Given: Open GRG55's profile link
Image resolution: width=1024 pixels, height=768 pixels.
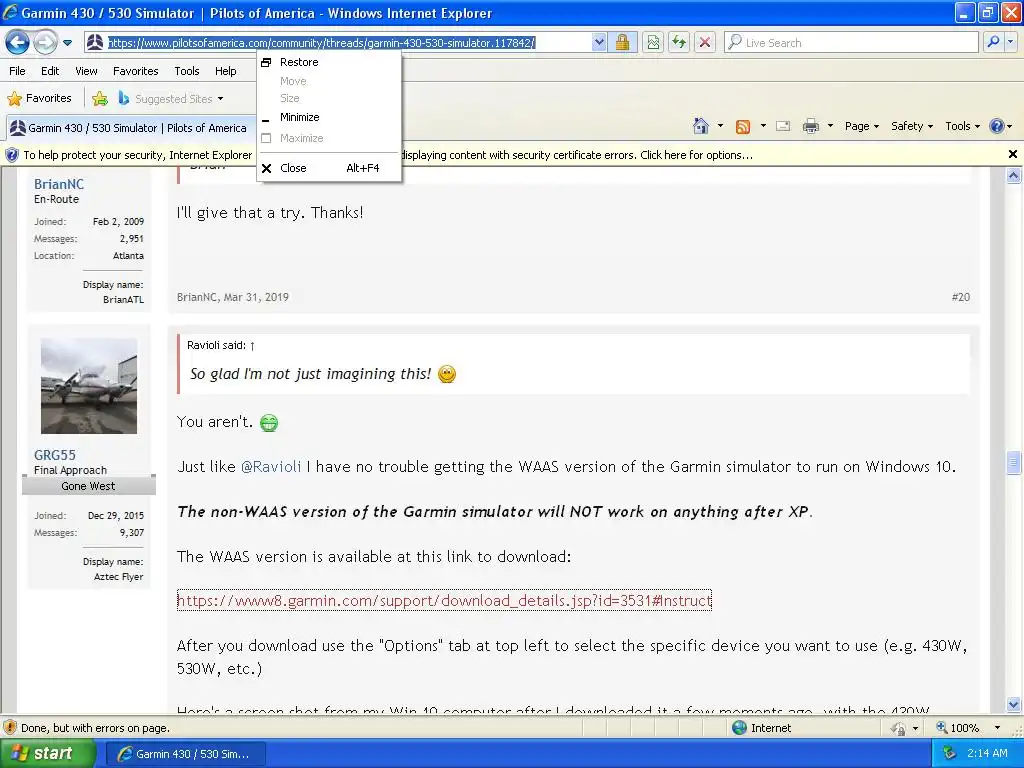Looking at the screenshot, I should click(55, 455).
